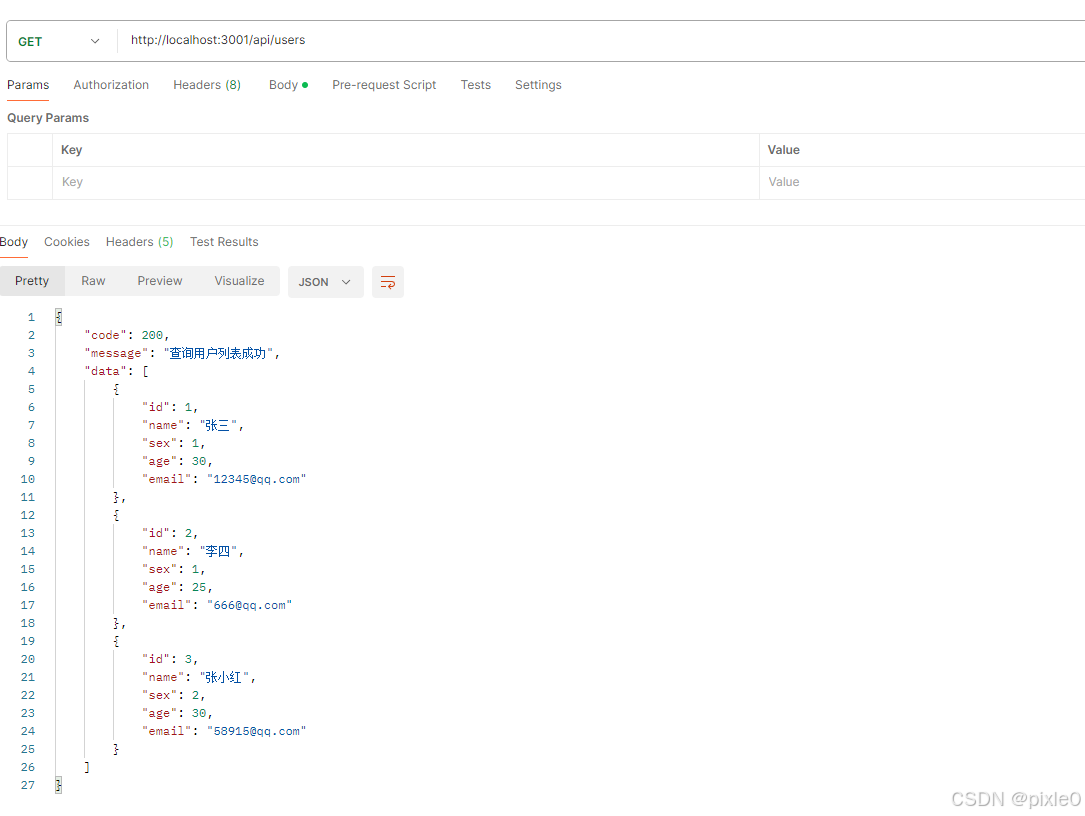Click the name "张三" value

coord(218,426)
